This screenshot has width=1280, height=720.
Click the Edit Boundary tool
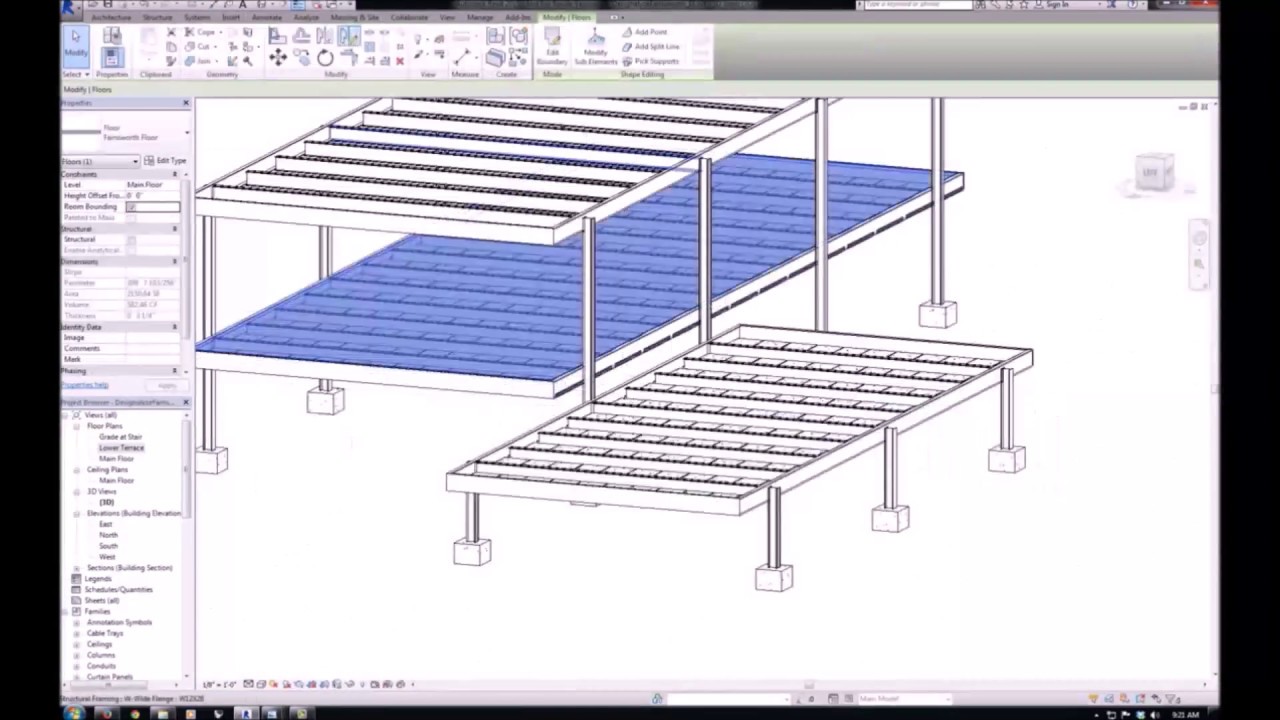pyautogui.click(x=552, y=48)
